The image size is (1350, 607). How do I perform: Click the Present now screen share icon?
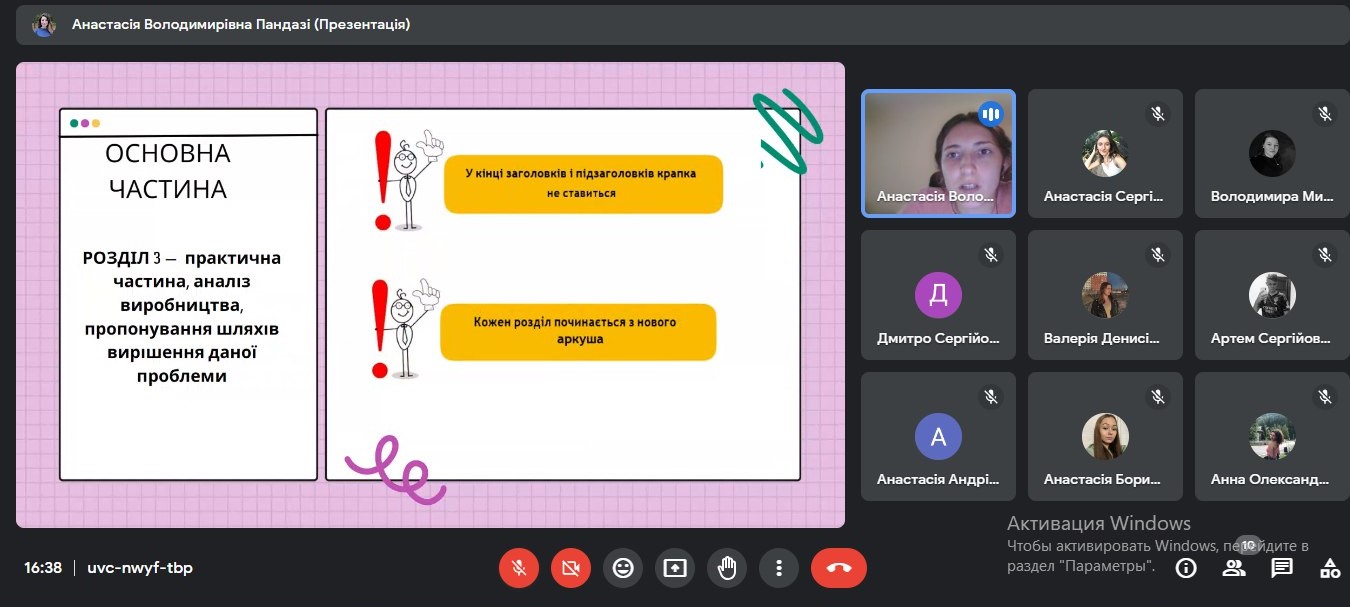(x=675, y=568)
